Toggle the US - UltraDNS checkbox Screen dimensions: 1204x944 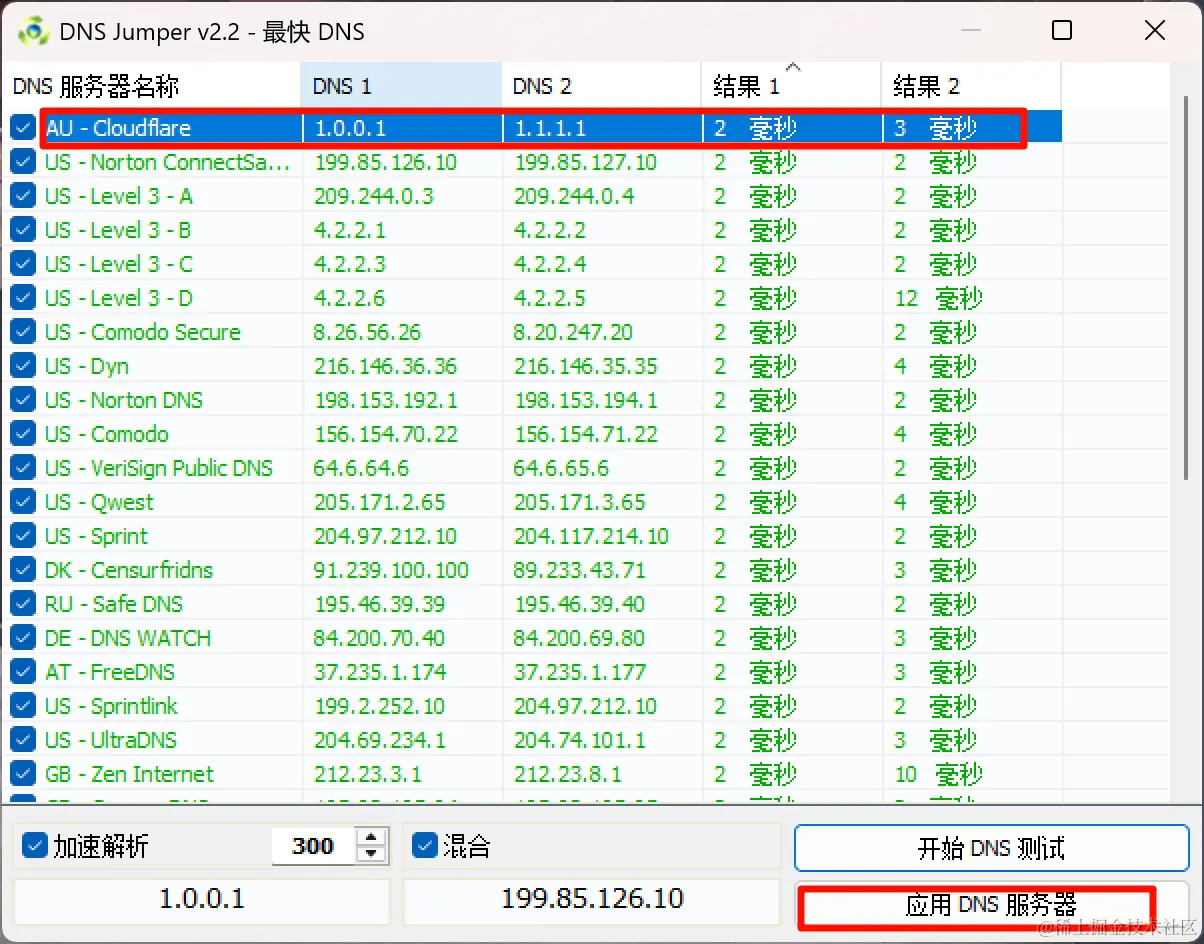[23, 740]
